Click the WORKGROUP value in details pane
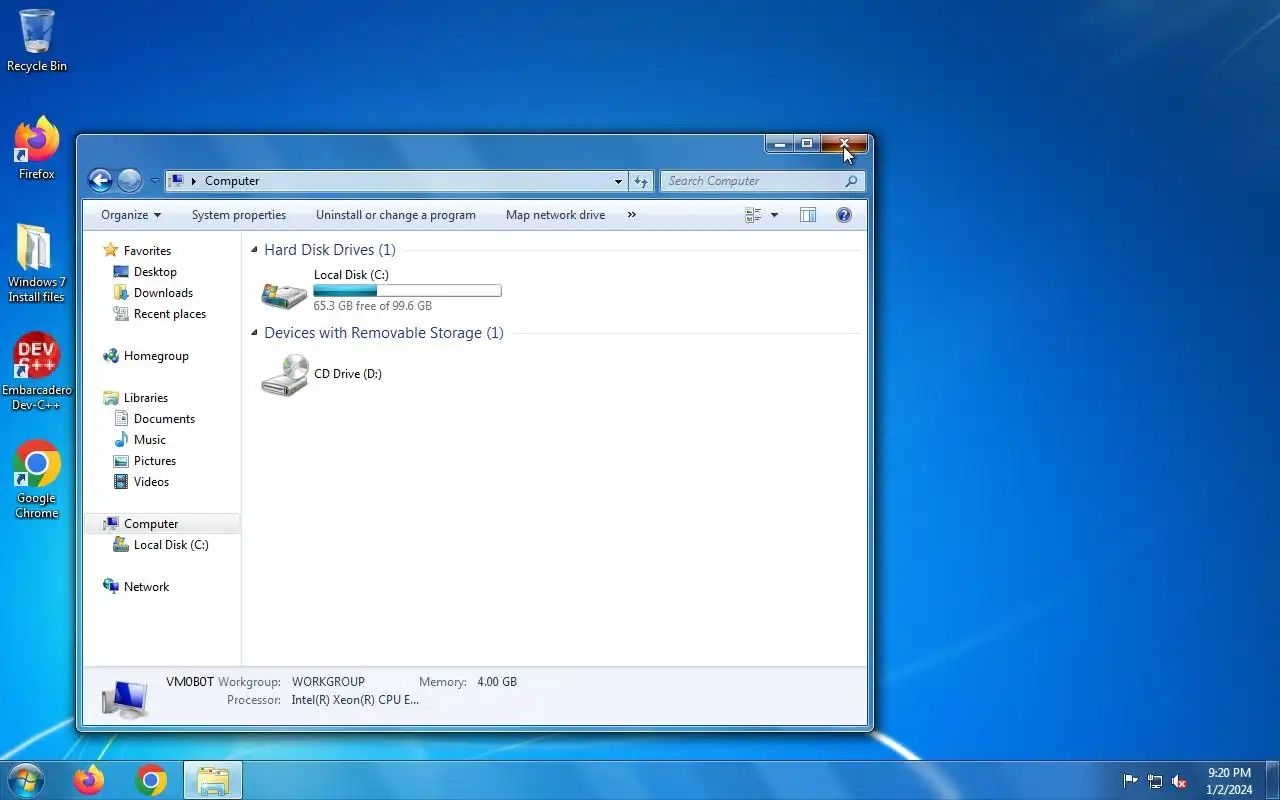 coord(328,682)
